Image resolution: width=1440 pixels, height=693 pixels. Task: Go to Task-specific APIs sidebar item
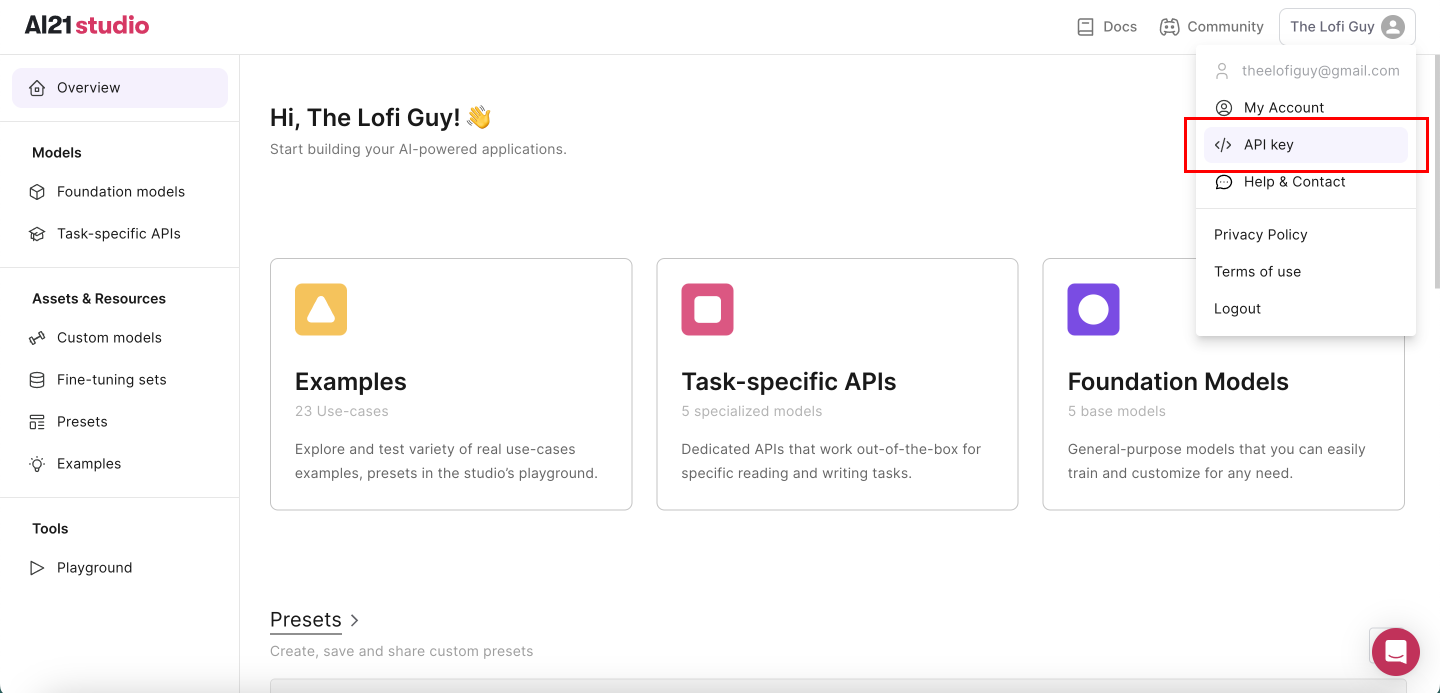coord(120,234)
